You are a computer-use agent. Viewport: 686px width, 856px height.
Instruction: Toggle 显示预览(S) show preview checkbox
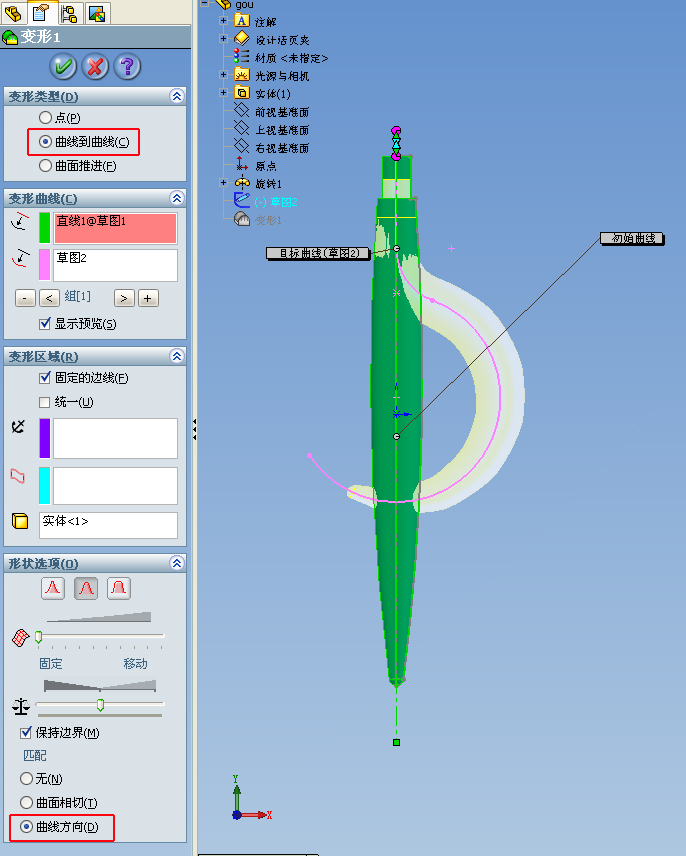pos(45,324)
